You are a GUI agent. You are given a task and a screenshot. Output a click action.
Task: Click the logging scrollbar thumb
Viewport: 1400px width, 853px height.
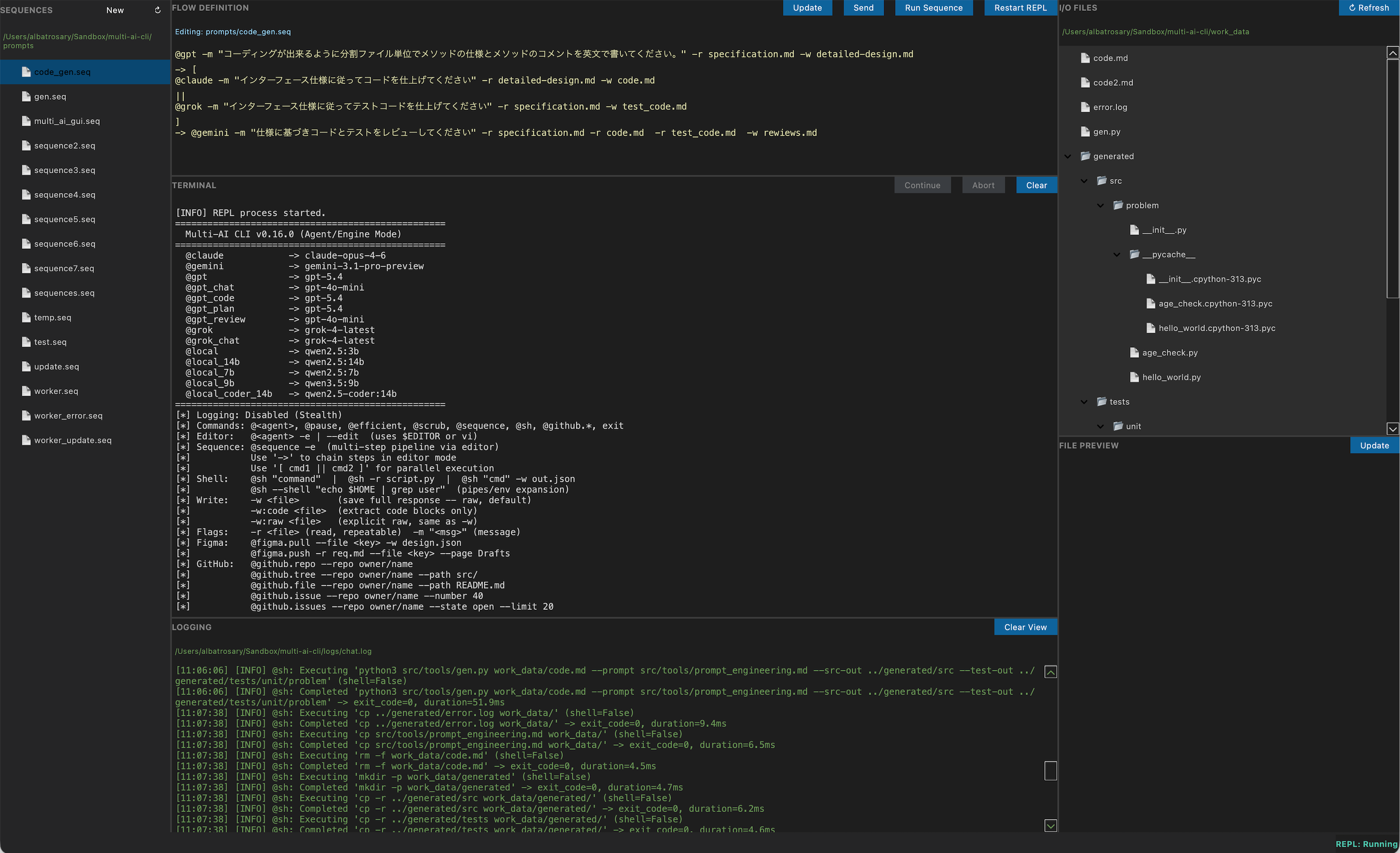point(1051,771)
